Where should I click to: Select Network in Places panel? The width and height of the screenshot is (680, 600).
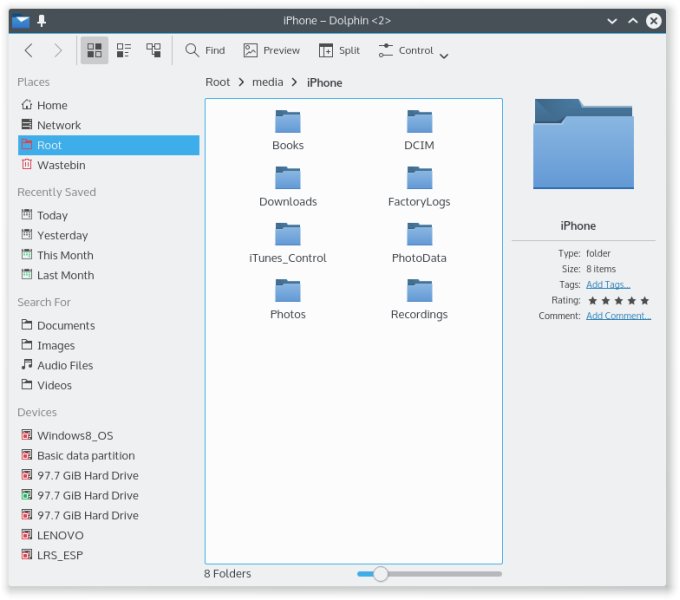click(x=59, y=125)
